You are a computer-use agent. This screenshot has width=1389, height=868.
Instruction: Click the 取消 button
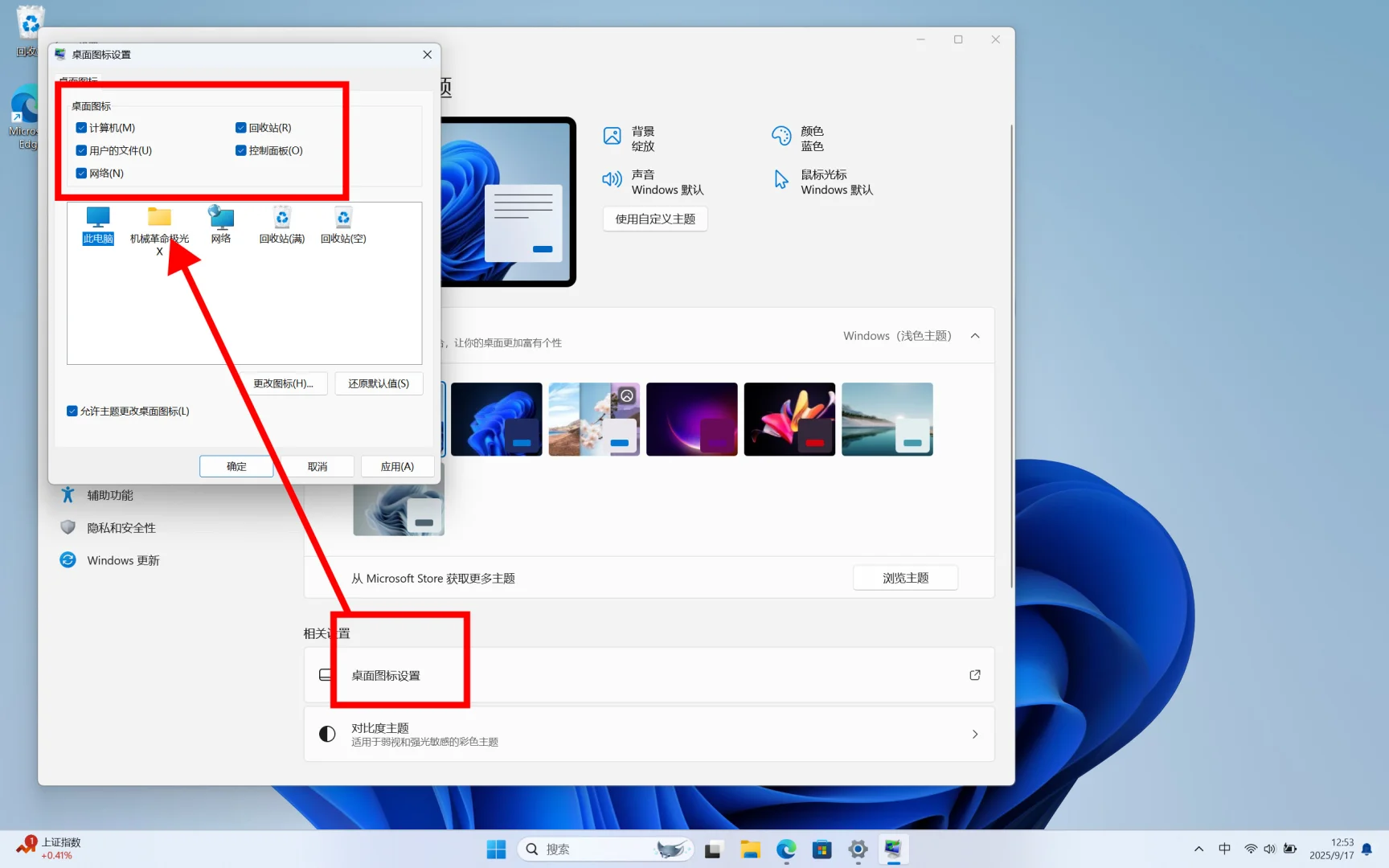coord(318,466)
